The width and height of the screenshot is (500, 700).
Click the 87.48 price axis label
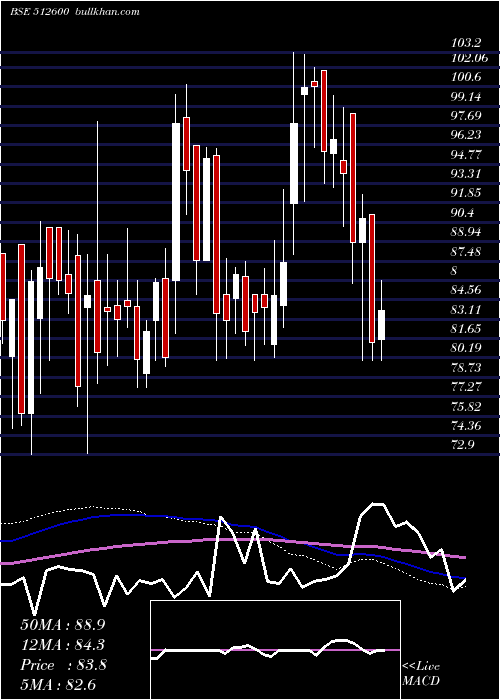466,251
